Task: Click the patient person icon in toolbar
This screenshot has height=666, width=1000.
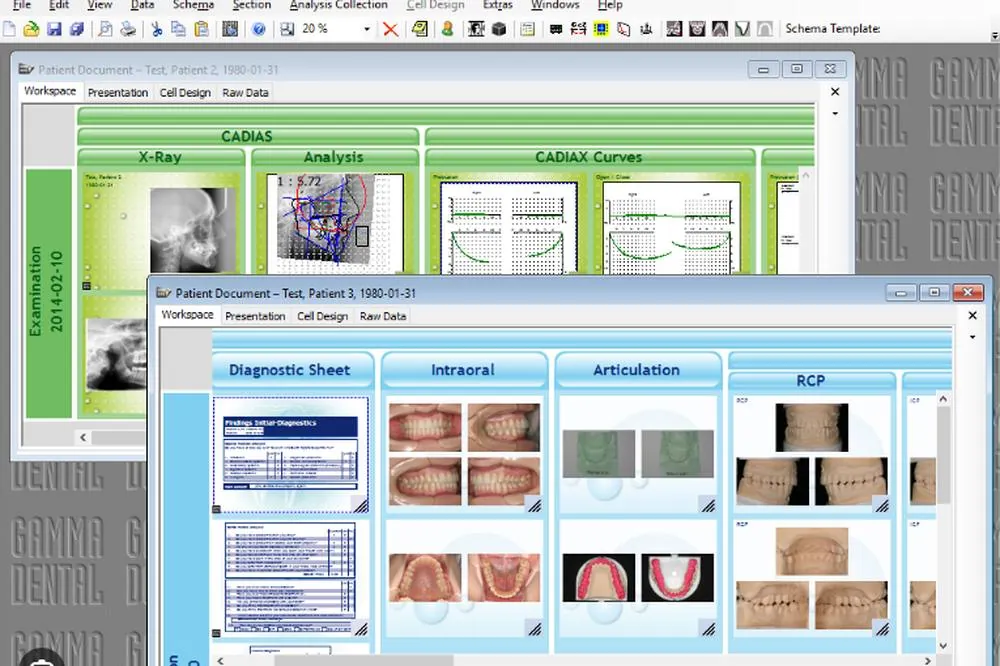Action: tap(447, 29)
